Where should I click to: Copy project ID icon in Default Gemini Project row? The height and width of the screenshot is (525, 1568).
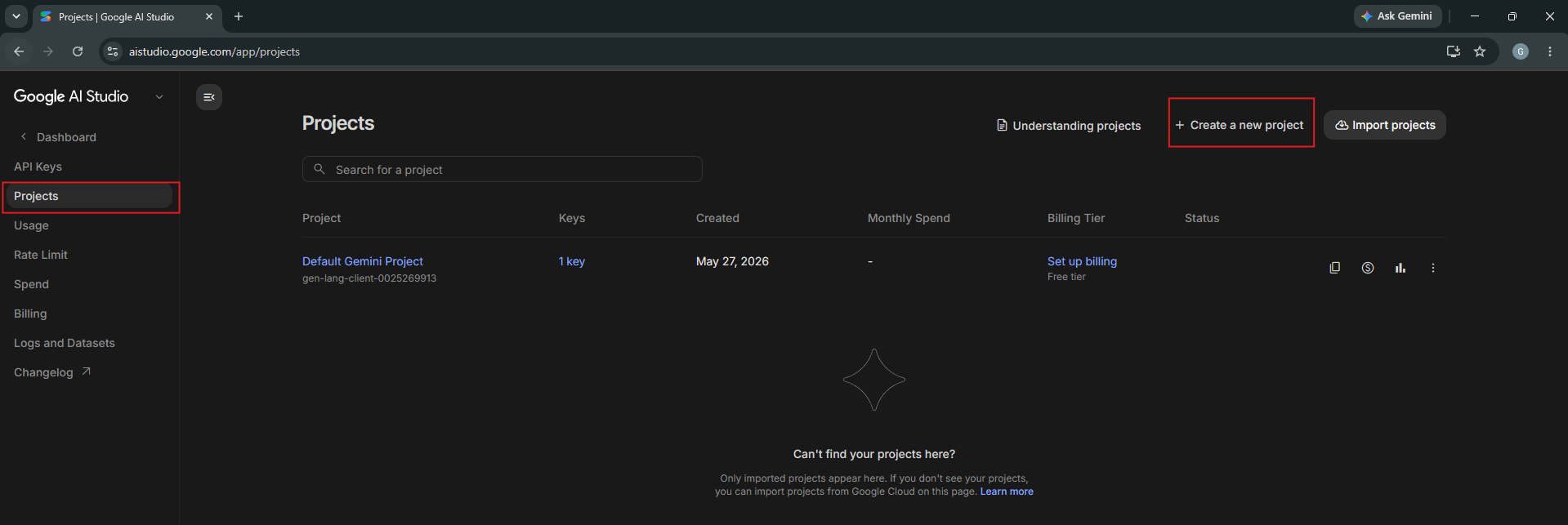pyautogui.click(x=1335, y=268)
